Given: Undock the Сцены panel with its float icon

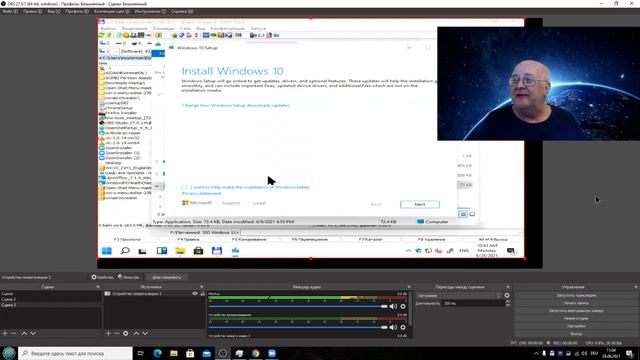Looking at the screenshot, I should tap(98, 287).
